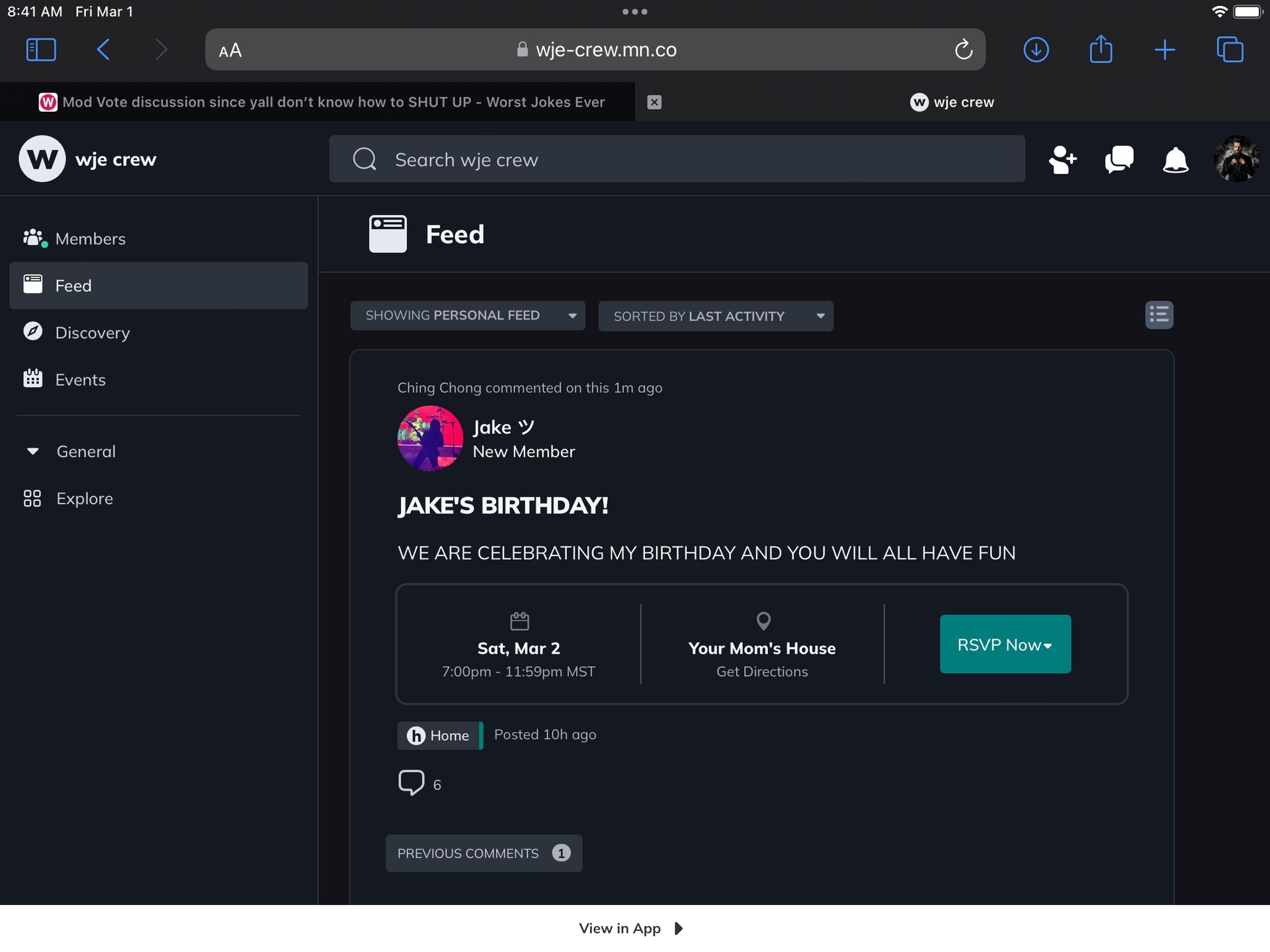Show Previous Comments

pyautogui.click(x=484, y=853)
